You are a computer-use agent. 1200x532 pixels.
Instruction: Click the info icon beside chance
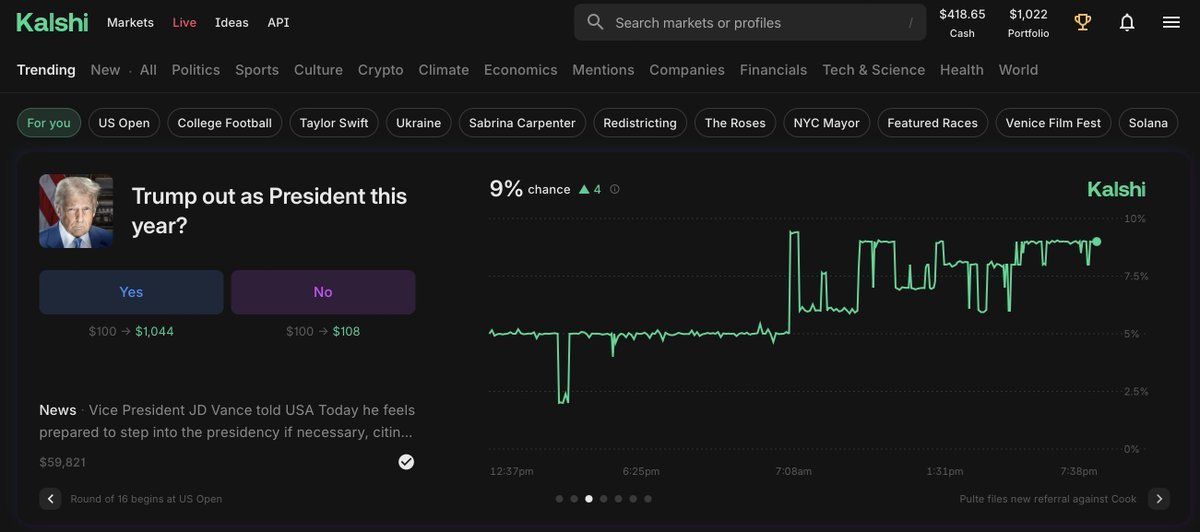tap(615, 189)
